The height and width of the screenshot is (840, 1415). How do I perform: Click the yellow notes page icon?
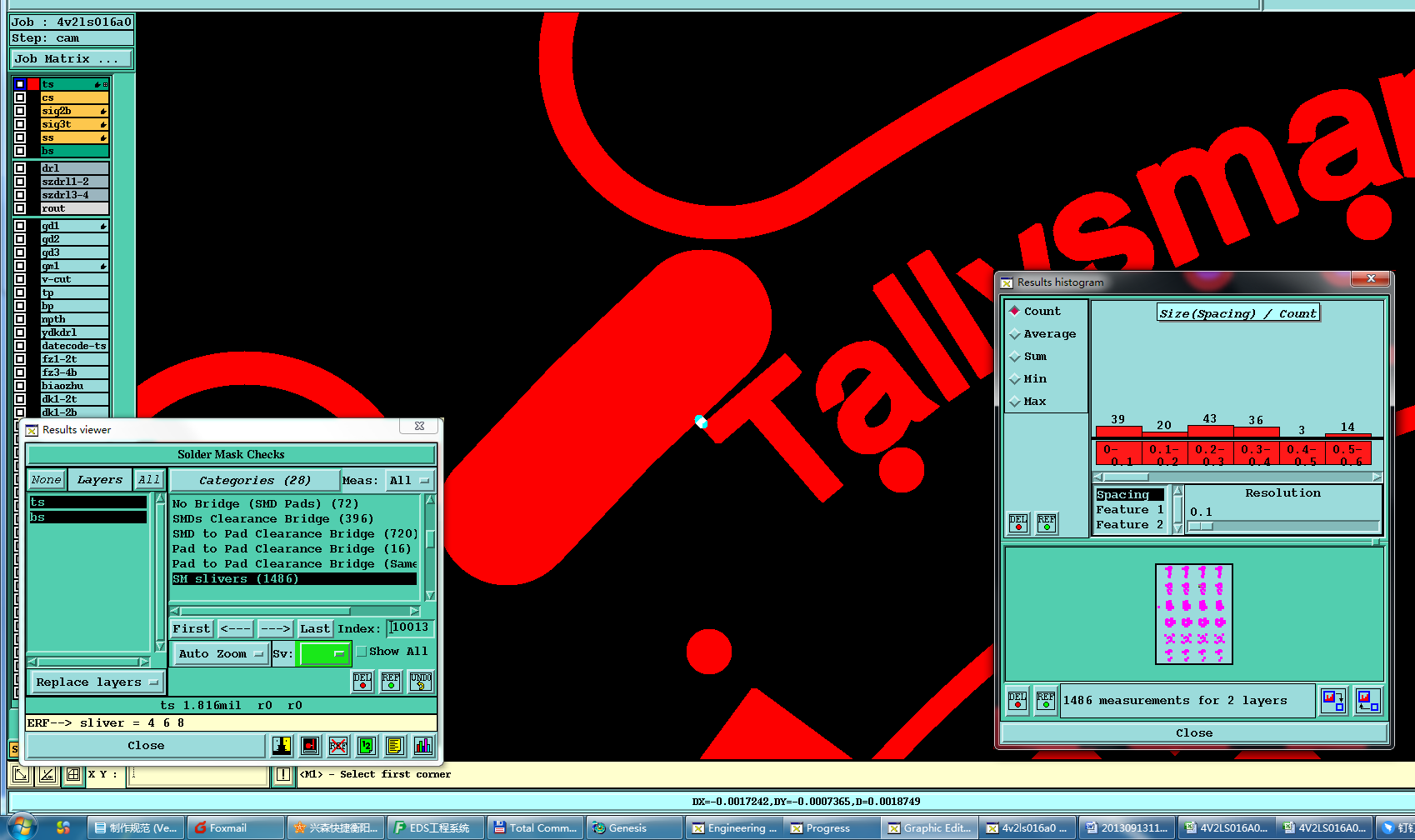click(x=395, y=746)
